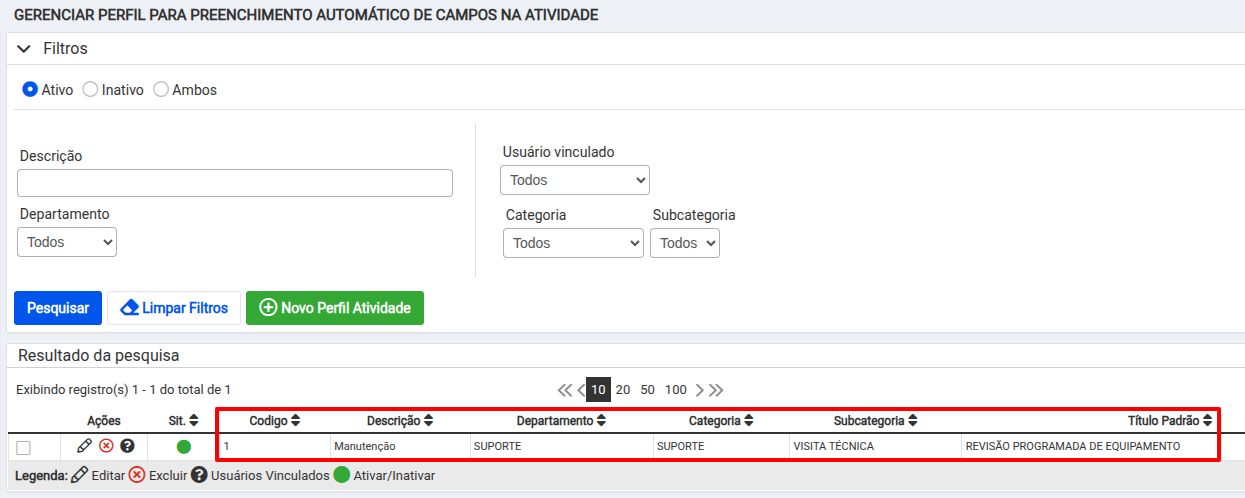This screenshot has height=498, width=1245.
Task: Go to the first page double arrow
Action: coord(565,390)
